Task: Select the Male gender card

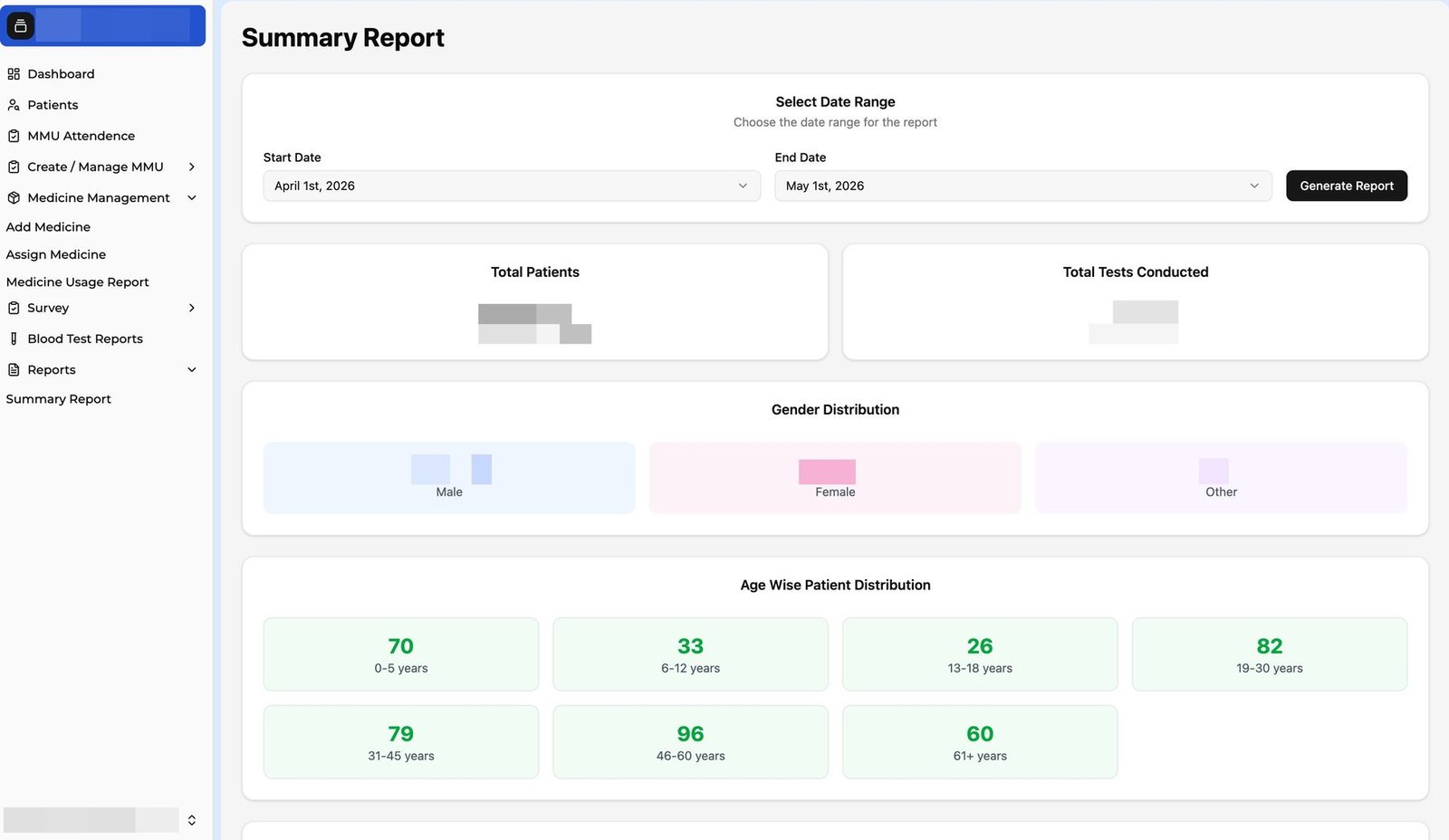Action: pyautogui.click(x=449, y=478)
